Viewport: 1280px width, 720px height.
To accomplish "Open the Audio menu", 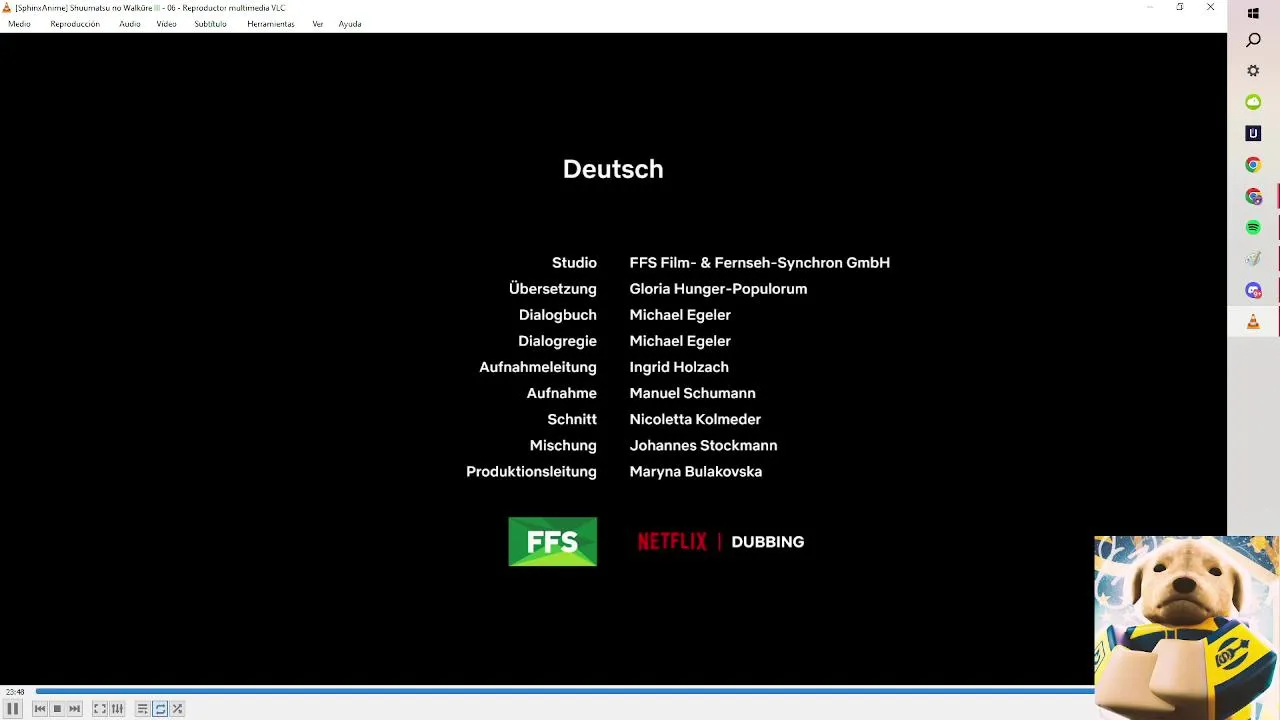I will (130, 24).
